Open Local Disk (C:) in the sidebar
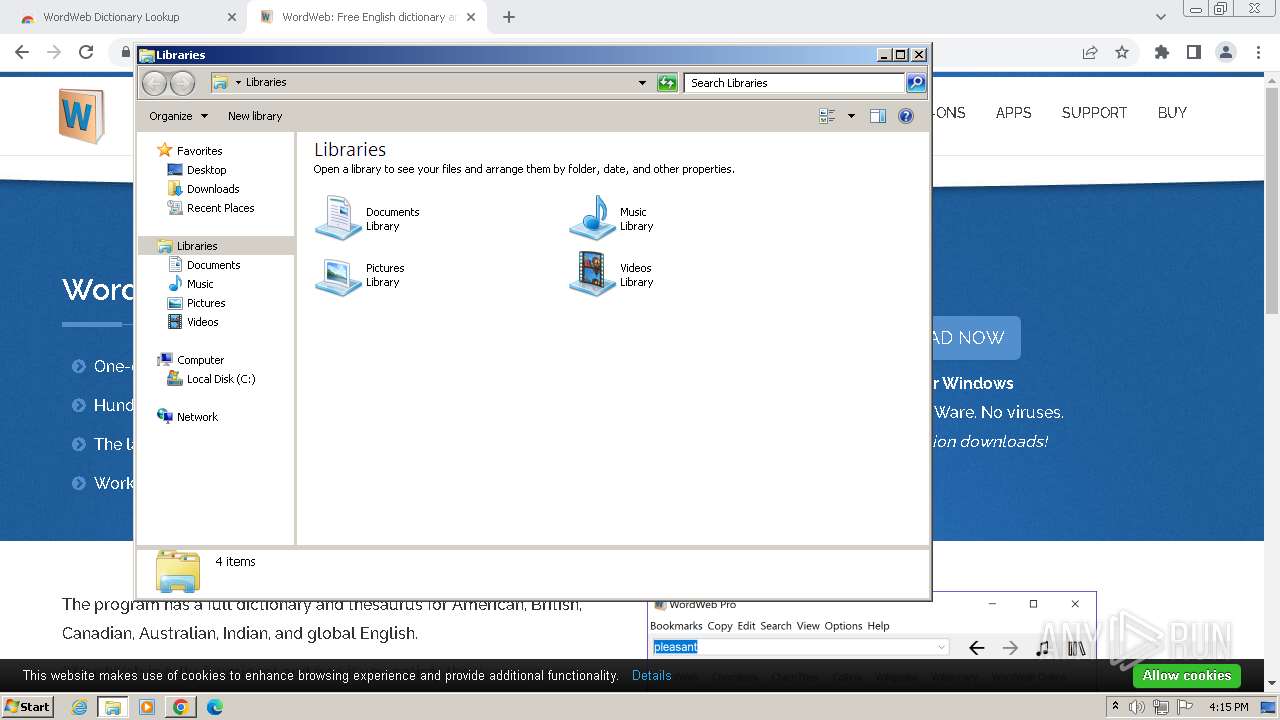The image size is (1280, 720). [x=220, y=379]
